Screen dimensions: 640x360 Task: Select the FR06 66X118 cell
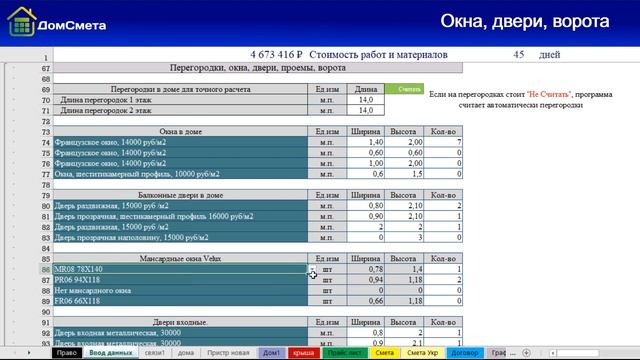click(x=180, y=301)
